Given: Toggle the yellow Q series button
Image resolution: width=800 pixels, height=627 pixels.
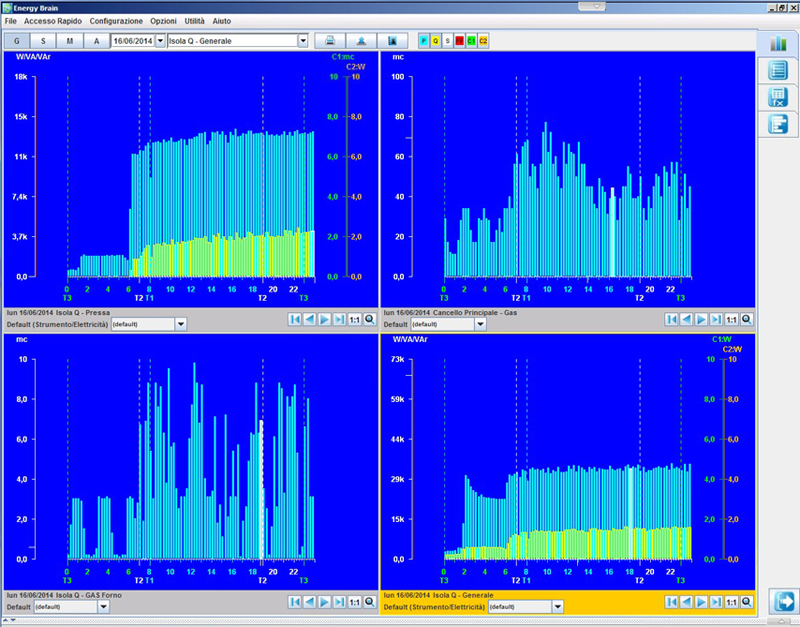Looking at the screenshot, I should point(436,41).
